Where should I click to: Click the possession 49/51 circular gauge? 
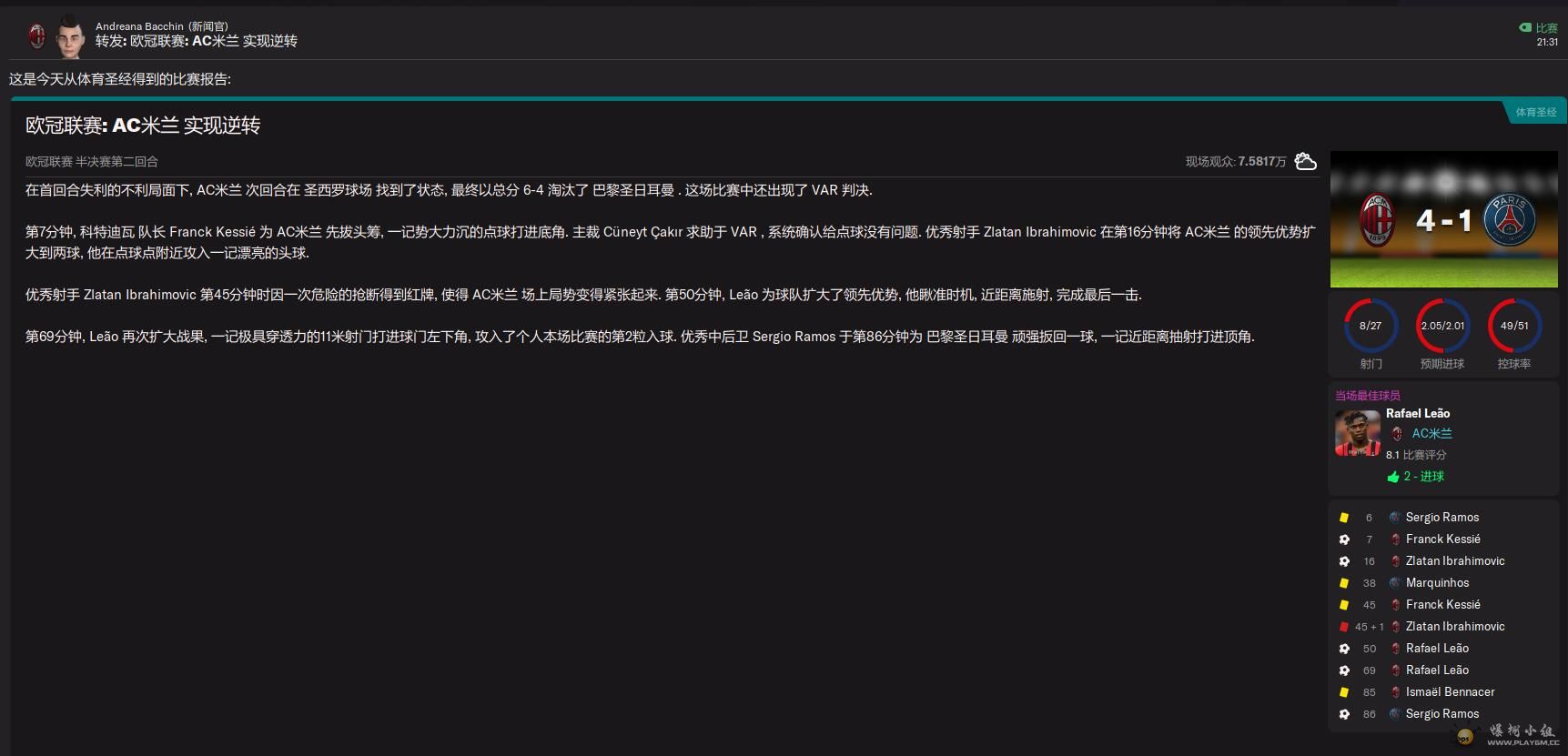[1514, 326]
